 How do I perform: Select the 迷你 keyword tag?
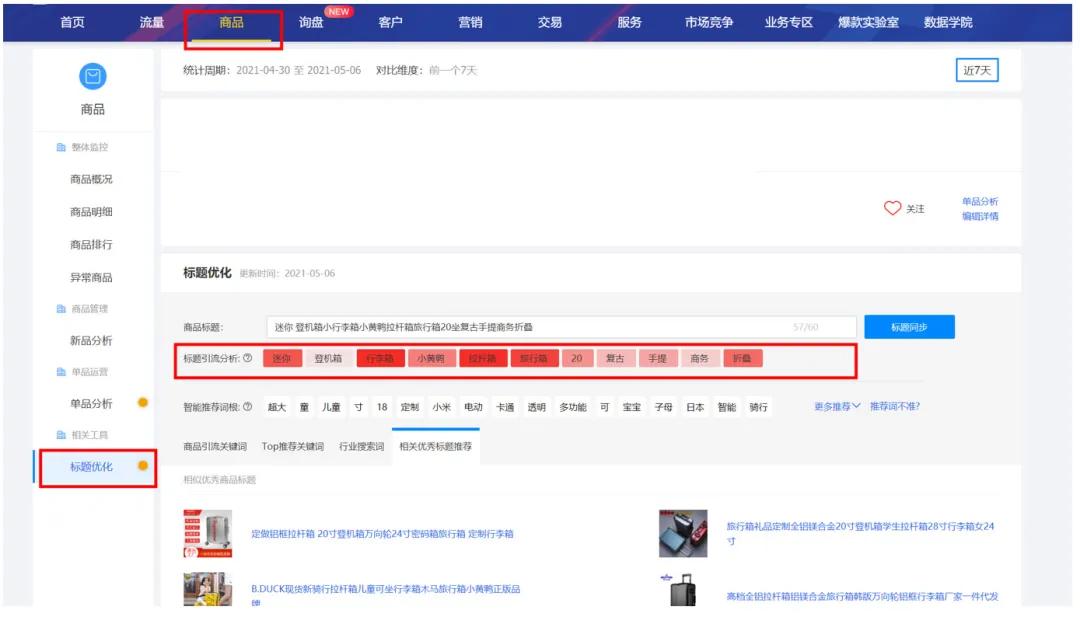pos(281,358)
